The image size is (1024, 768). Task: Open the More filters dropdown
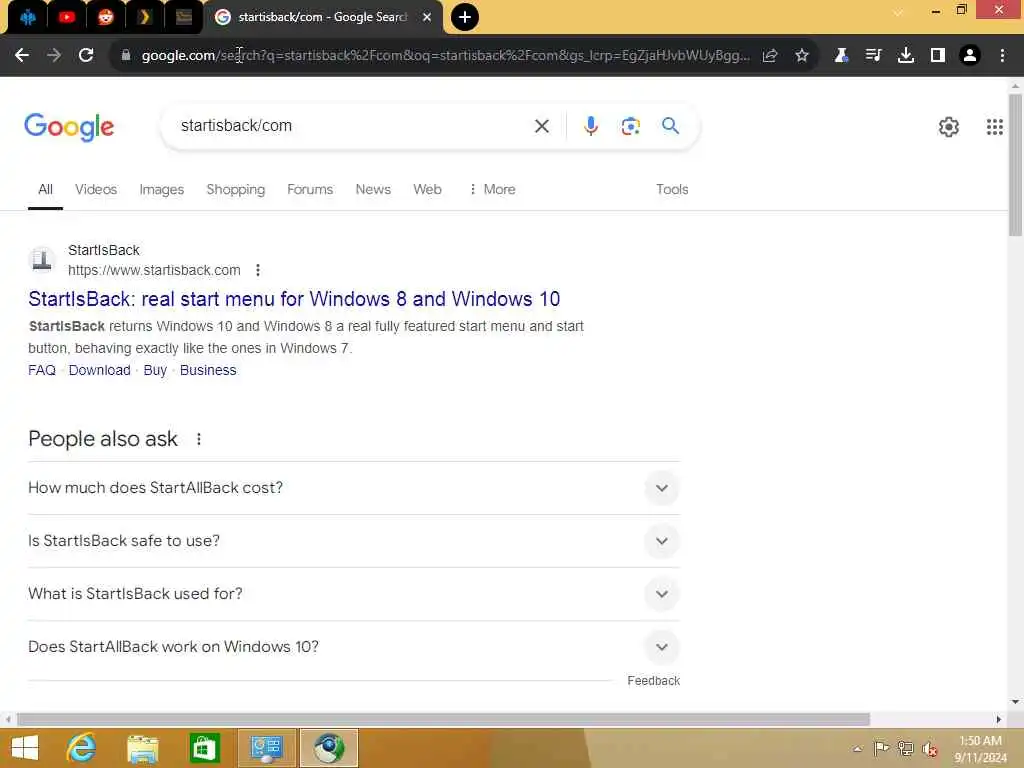492,189
